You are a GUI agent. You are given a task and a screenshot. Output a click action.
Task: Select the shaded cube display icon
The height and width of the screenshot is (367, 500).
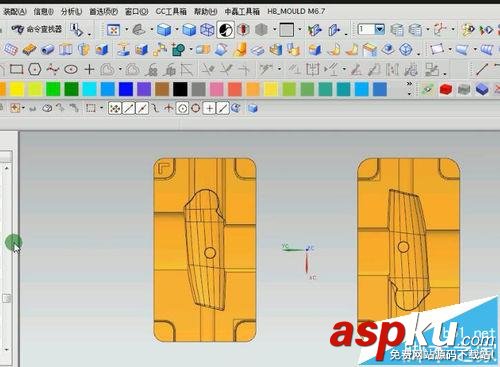point(189,30)
